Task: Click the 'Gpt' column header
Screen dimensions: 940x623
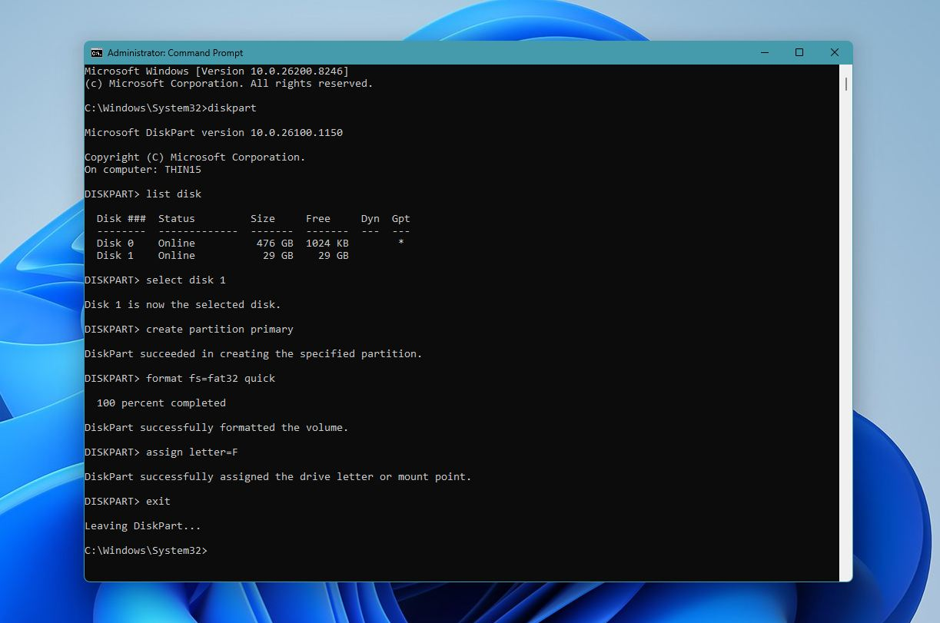Action: [x=400, y=219]
